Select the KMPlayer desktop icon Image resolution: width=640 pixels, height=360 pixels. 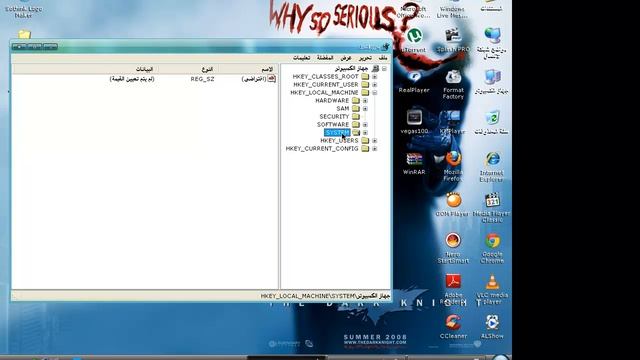452,122
